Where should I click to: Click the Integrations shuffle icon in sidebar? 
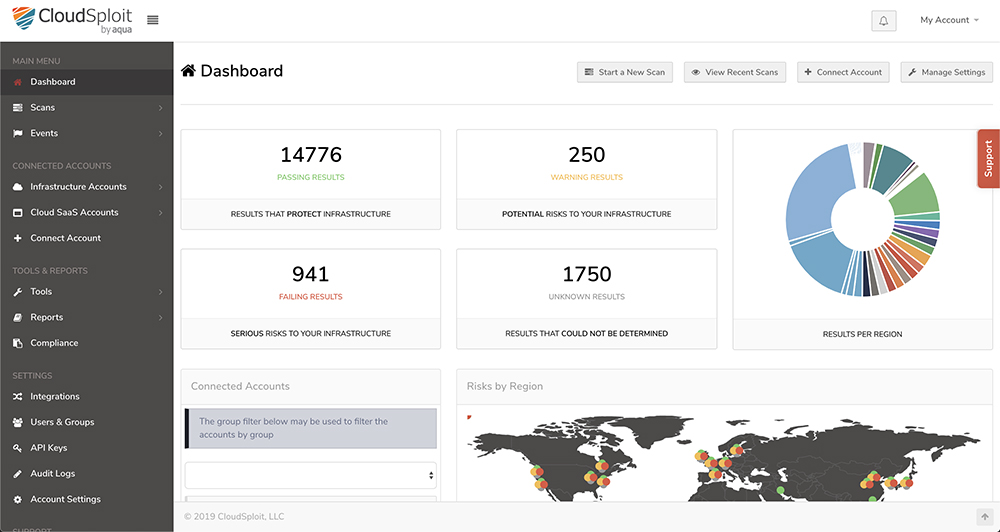[18, 397]
